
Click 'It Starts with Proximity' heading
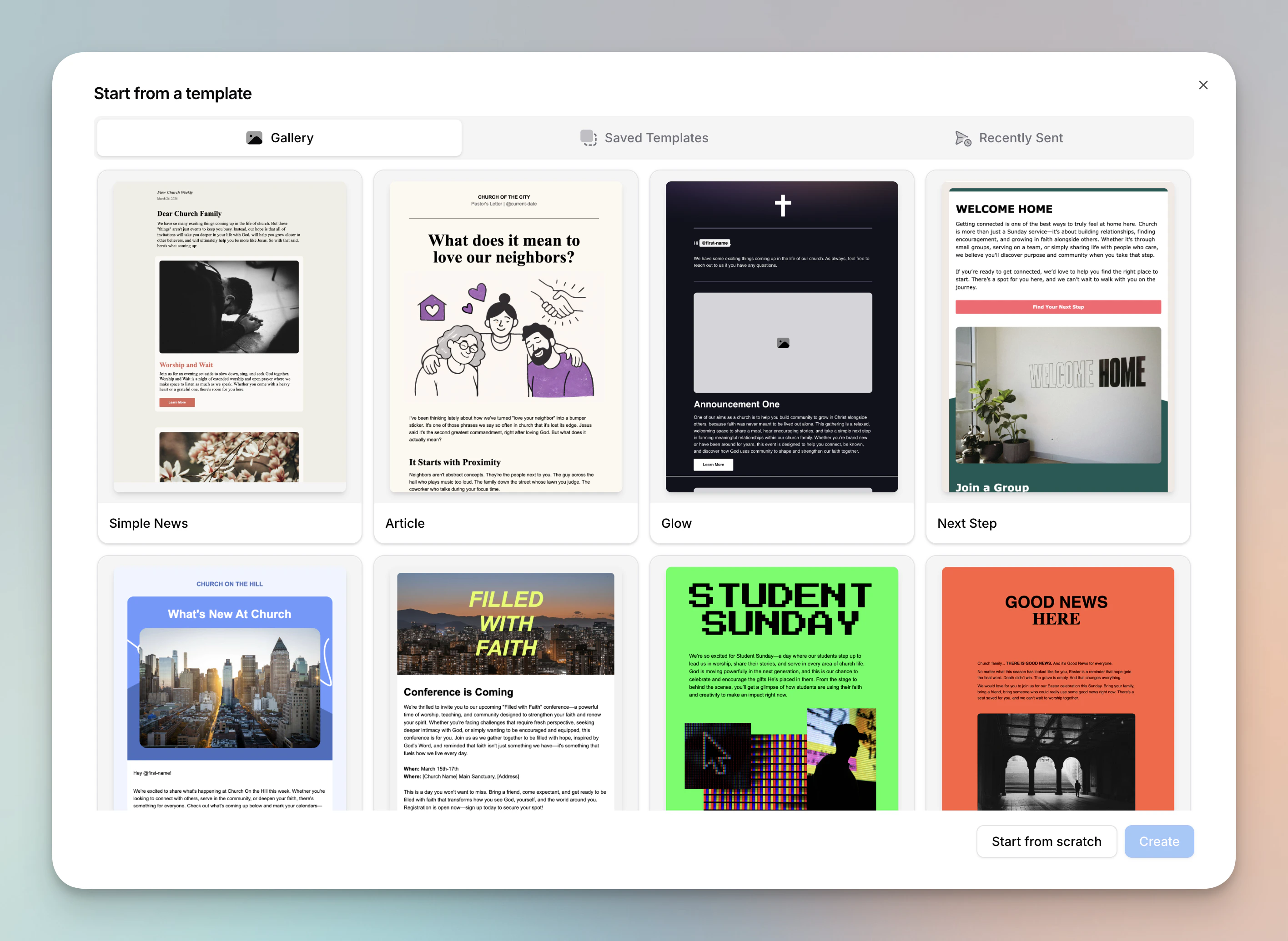click(x=455, y=462)
